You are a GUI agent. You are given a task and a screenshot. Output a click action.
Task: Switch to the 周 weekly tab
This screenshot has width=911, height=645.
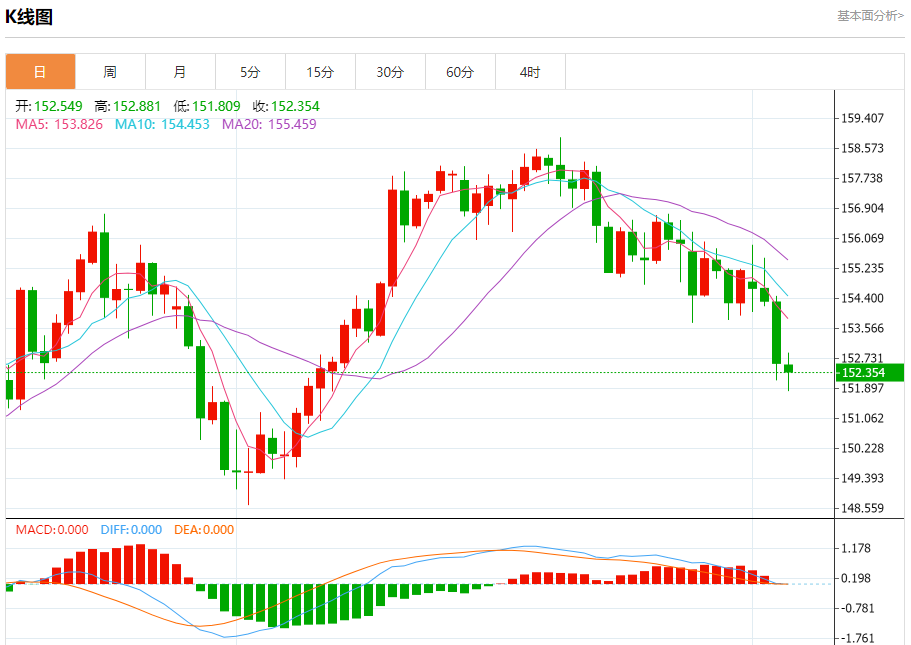[110, 72]
